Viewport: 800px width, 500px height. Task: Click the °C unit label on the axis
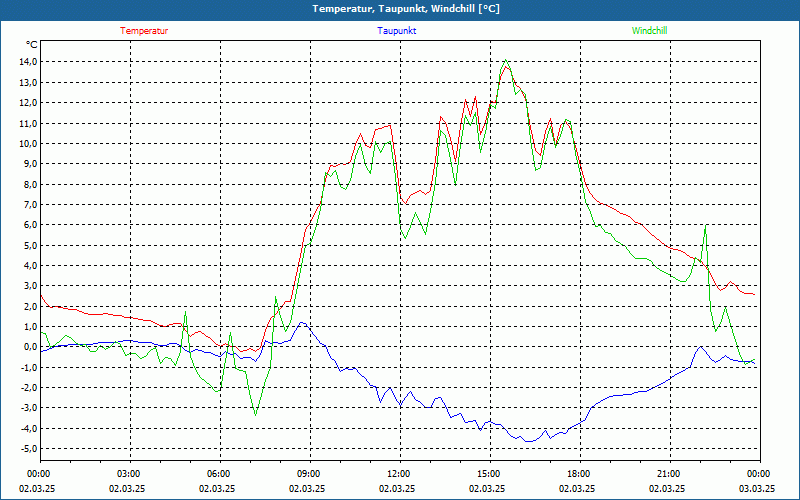(x=32, y=45)
